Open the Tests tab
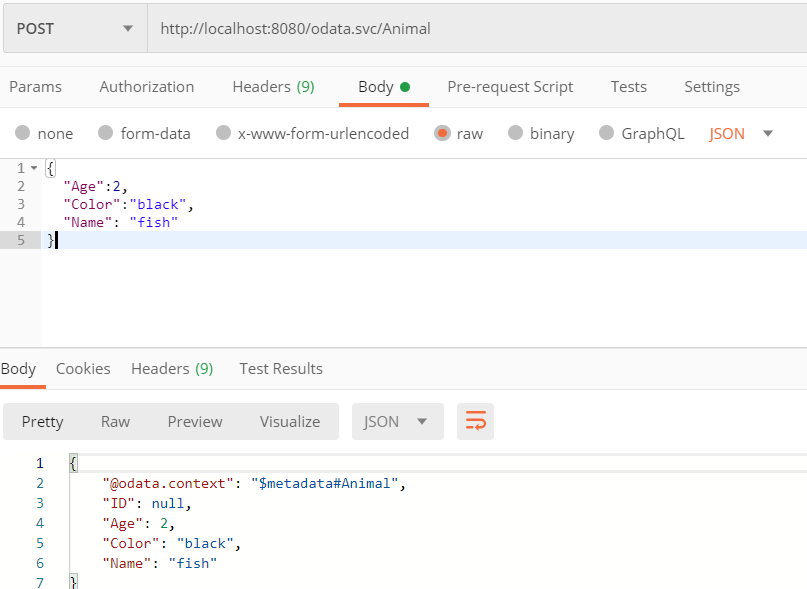807x589 pixels. pyautogui.click(x=628, y=86)
